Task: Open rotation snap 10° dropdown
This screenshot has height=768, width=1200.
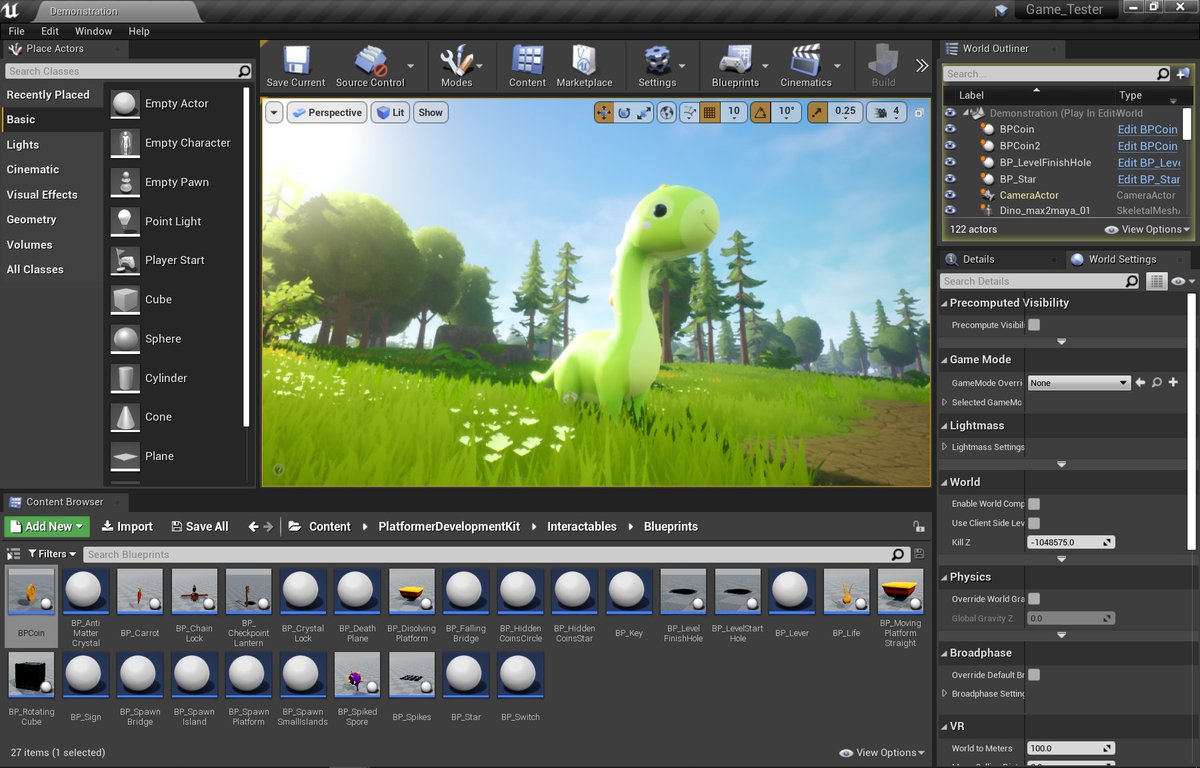Action: click(x=786, y=112)
